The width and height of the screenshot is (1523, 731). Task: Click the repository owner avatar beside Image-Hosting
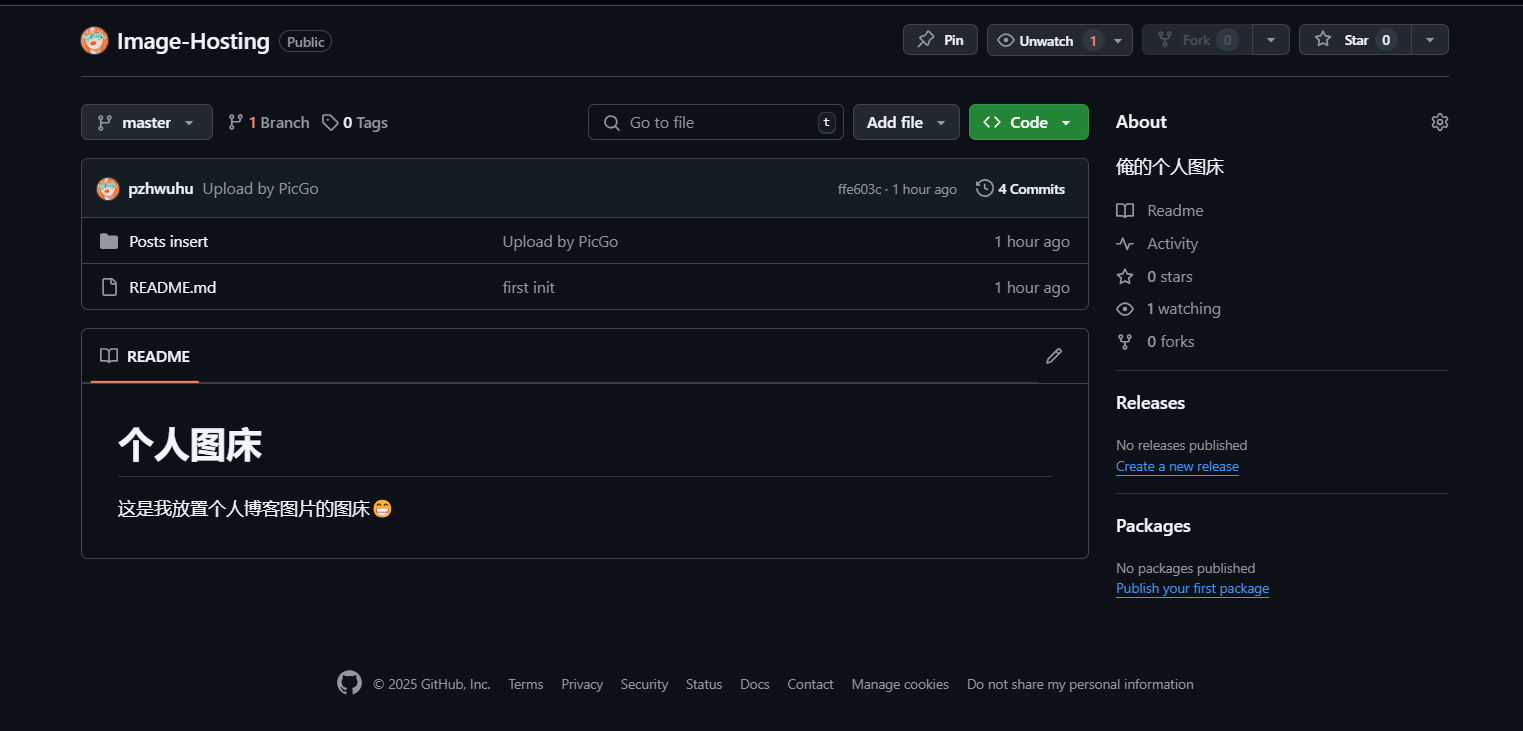click(94, 41)
